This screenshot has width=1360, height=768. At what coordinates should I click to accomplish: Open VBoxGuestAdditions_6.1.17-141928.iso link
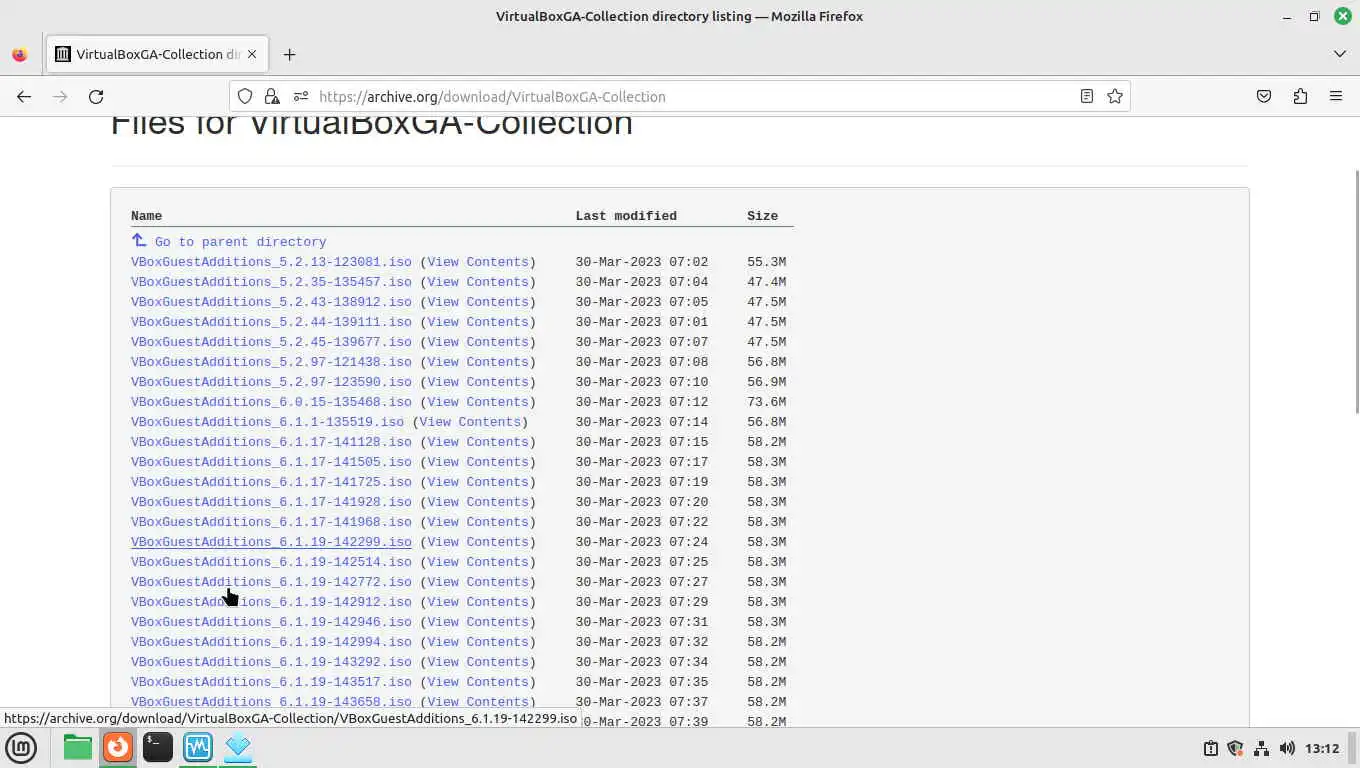[271, 502]
